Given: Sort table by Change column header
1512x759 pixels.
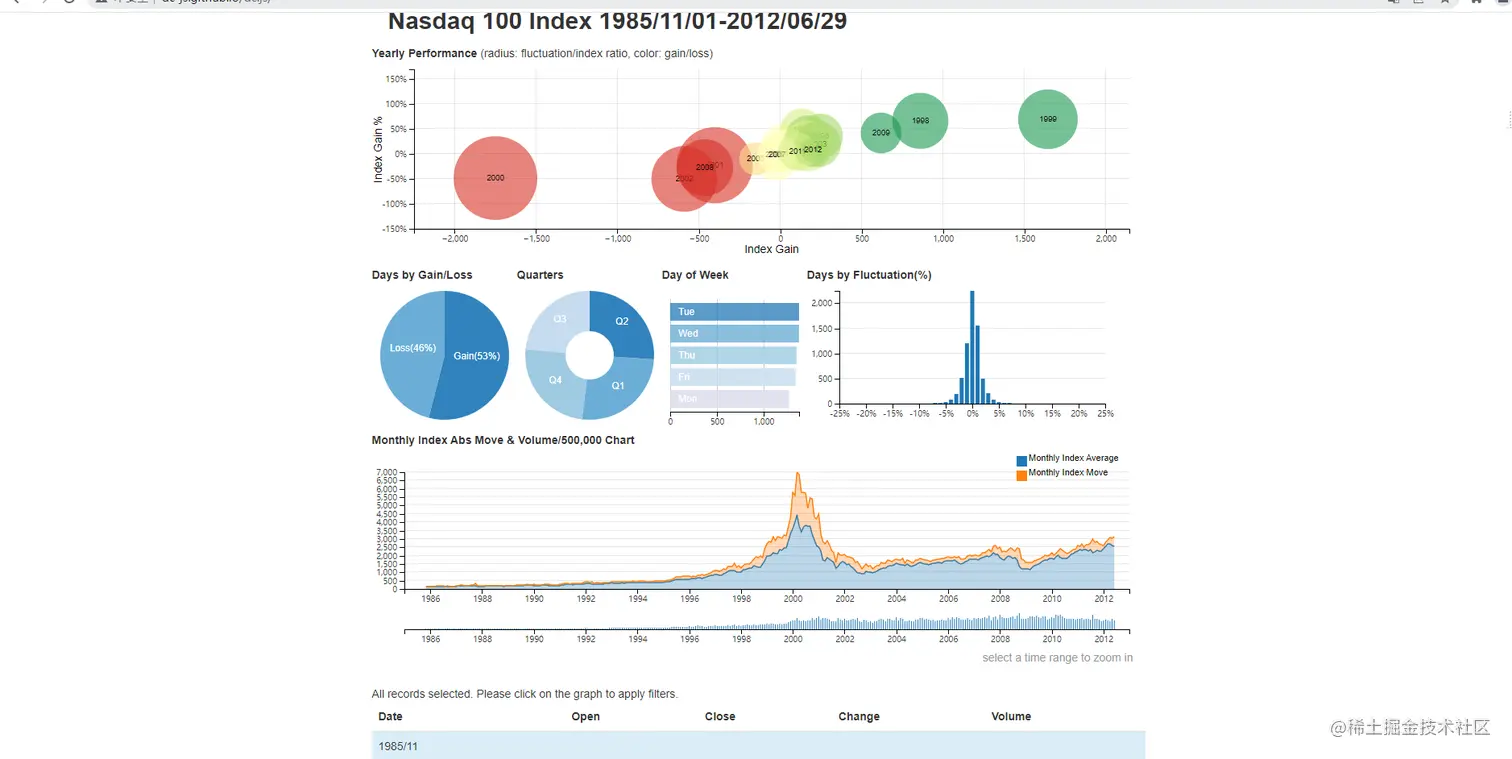Looking at the screenshot, I should point(859,717).
